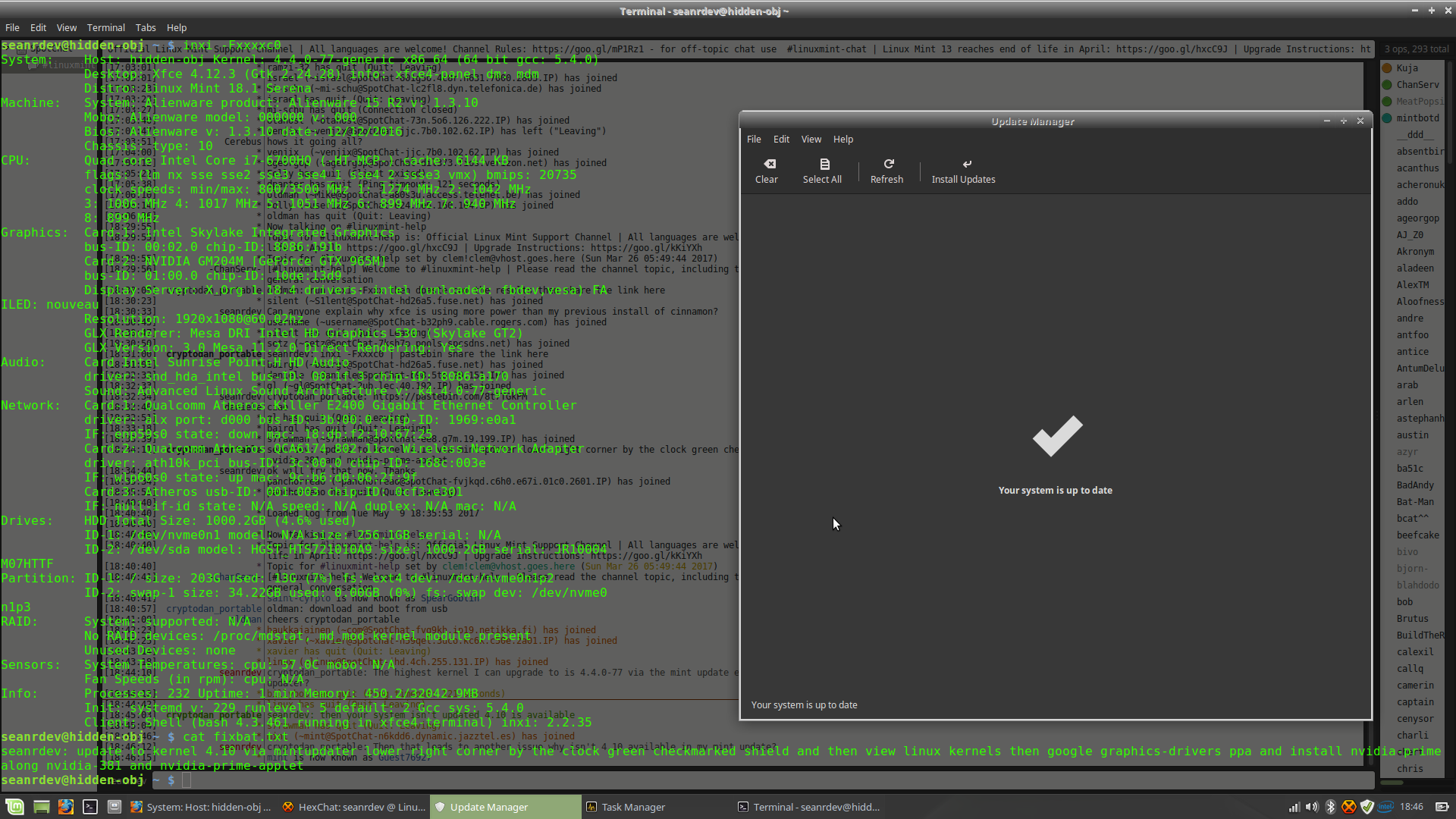
Task: Click Install Updates toolbar button
Action: [963, 171]
